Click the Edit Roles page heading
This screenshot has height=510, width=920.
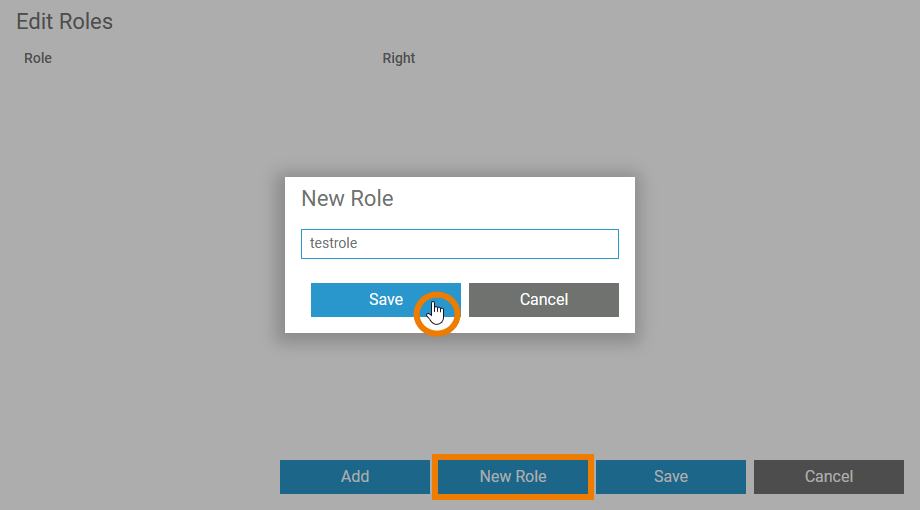click(x=65, y=21)
